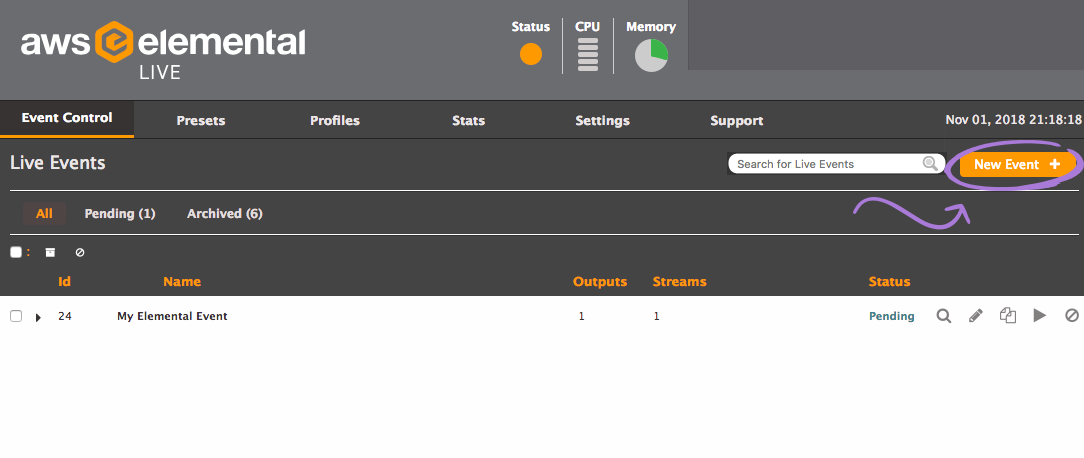Duplicate My Elemental Event
1084x458 pixels.
[1008, 316]
